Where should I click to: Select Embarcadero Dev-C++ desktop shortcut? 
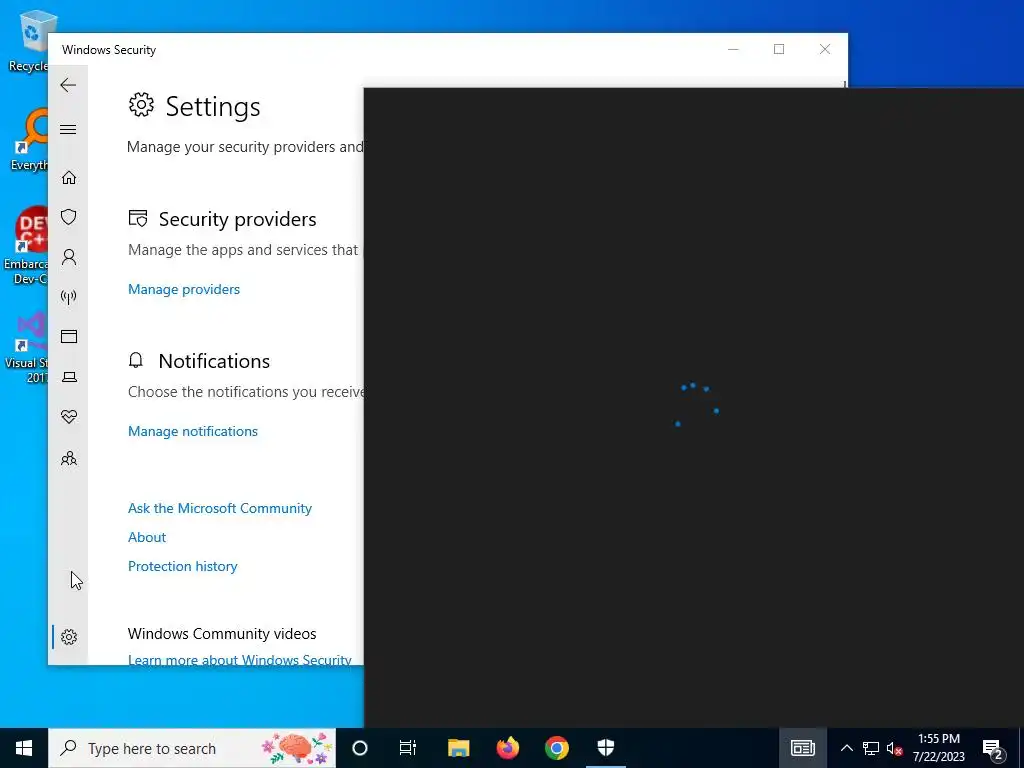tap(25, 246)
